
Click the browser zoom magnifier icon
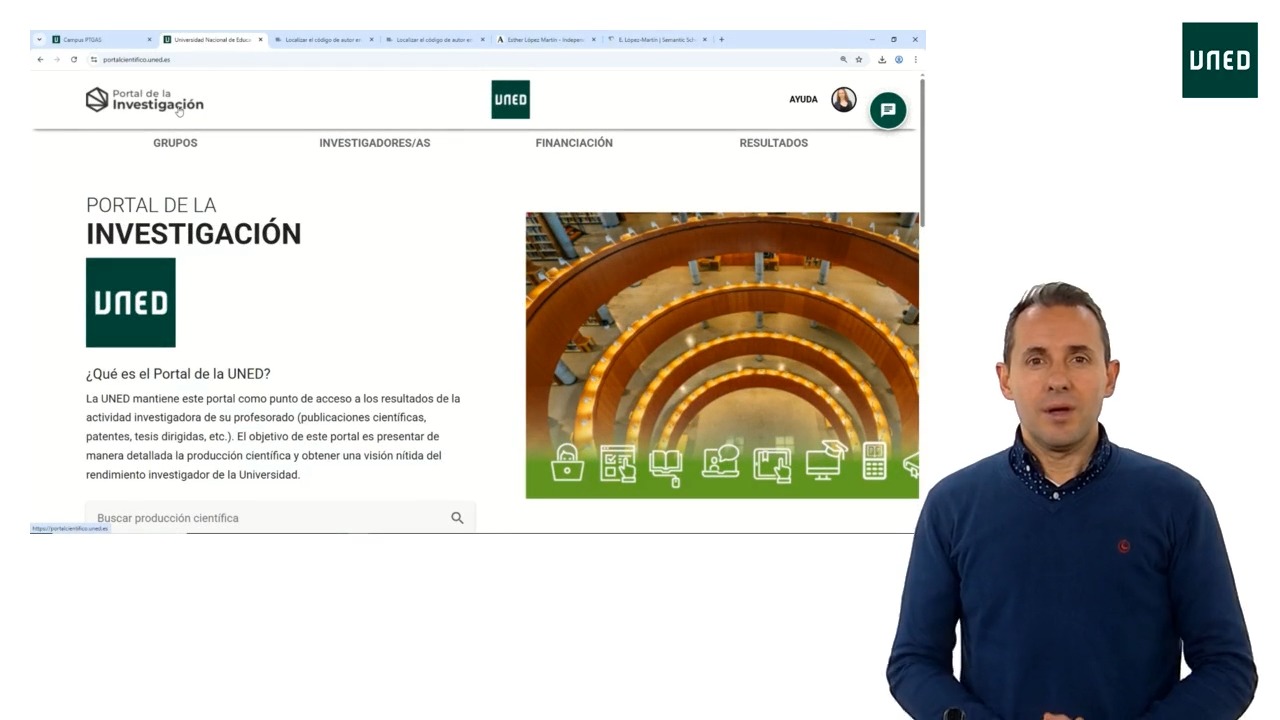(x=844, y=59)
